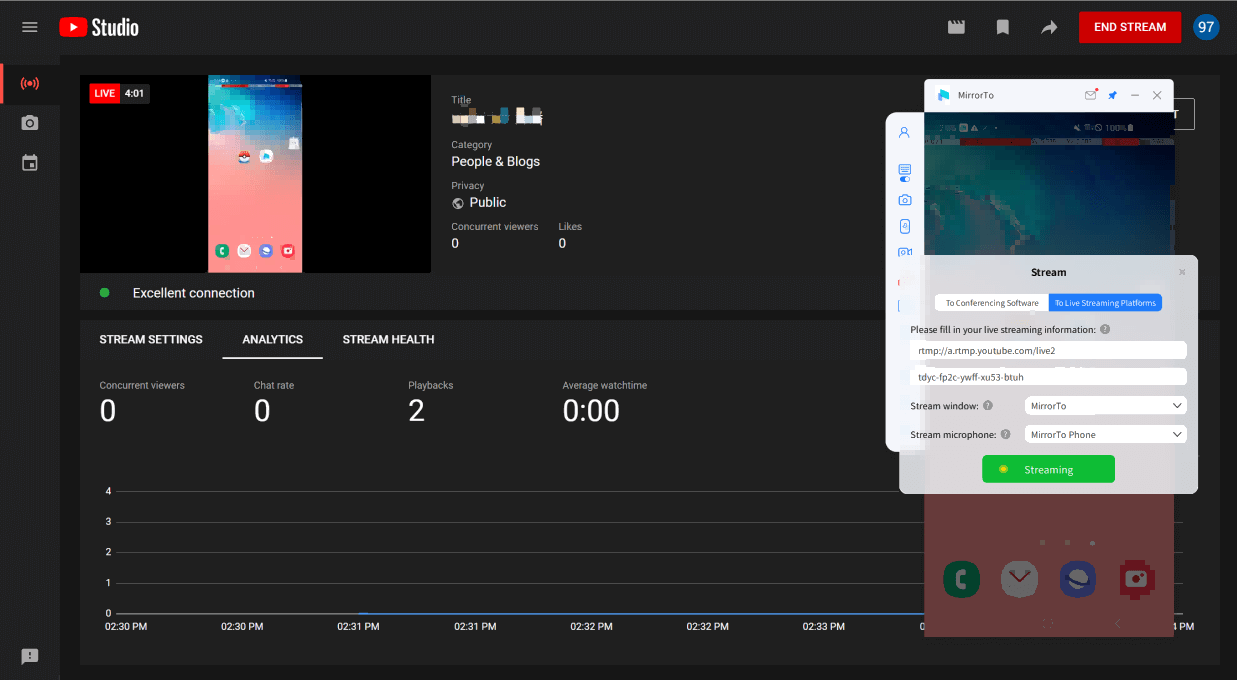Click the clapperboard create clip icon

click(x=957, y=27)
